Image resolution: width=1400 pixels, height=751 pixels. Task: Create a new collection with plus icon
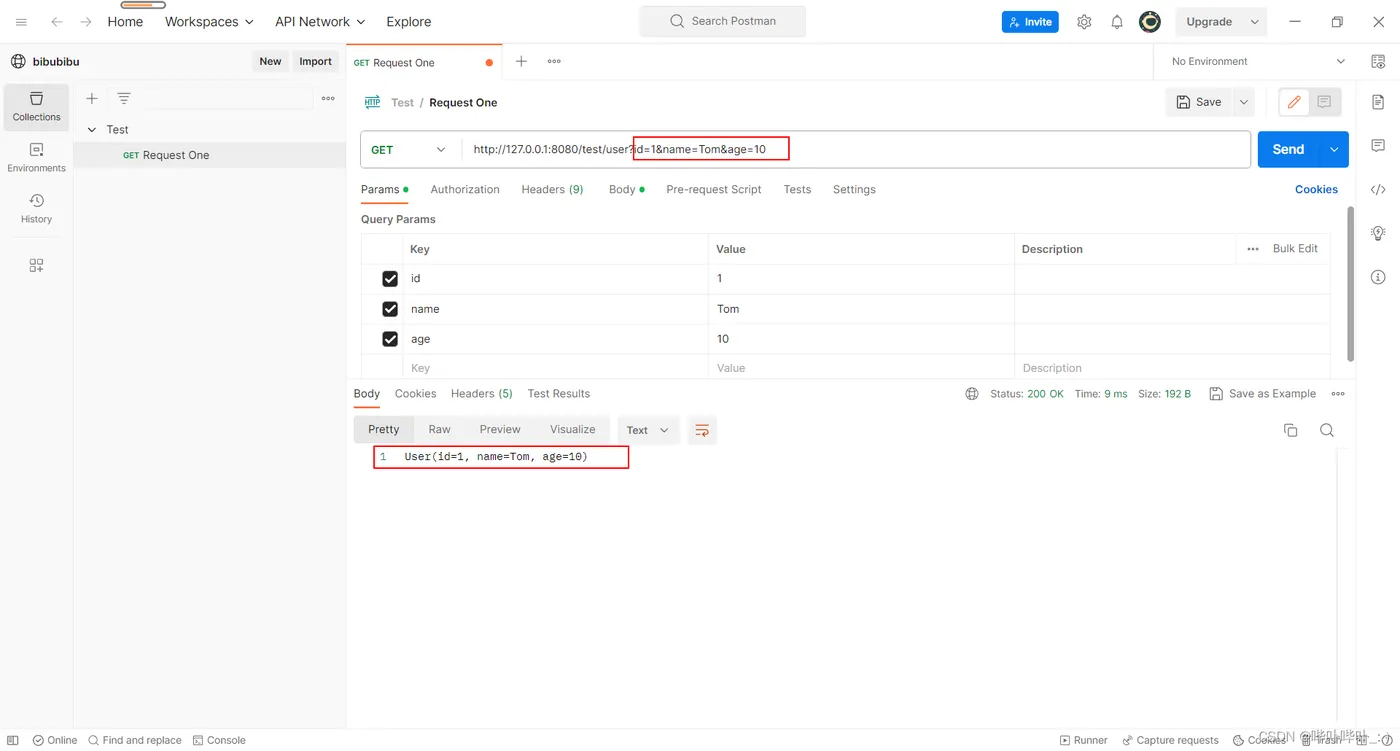(92, 98)
